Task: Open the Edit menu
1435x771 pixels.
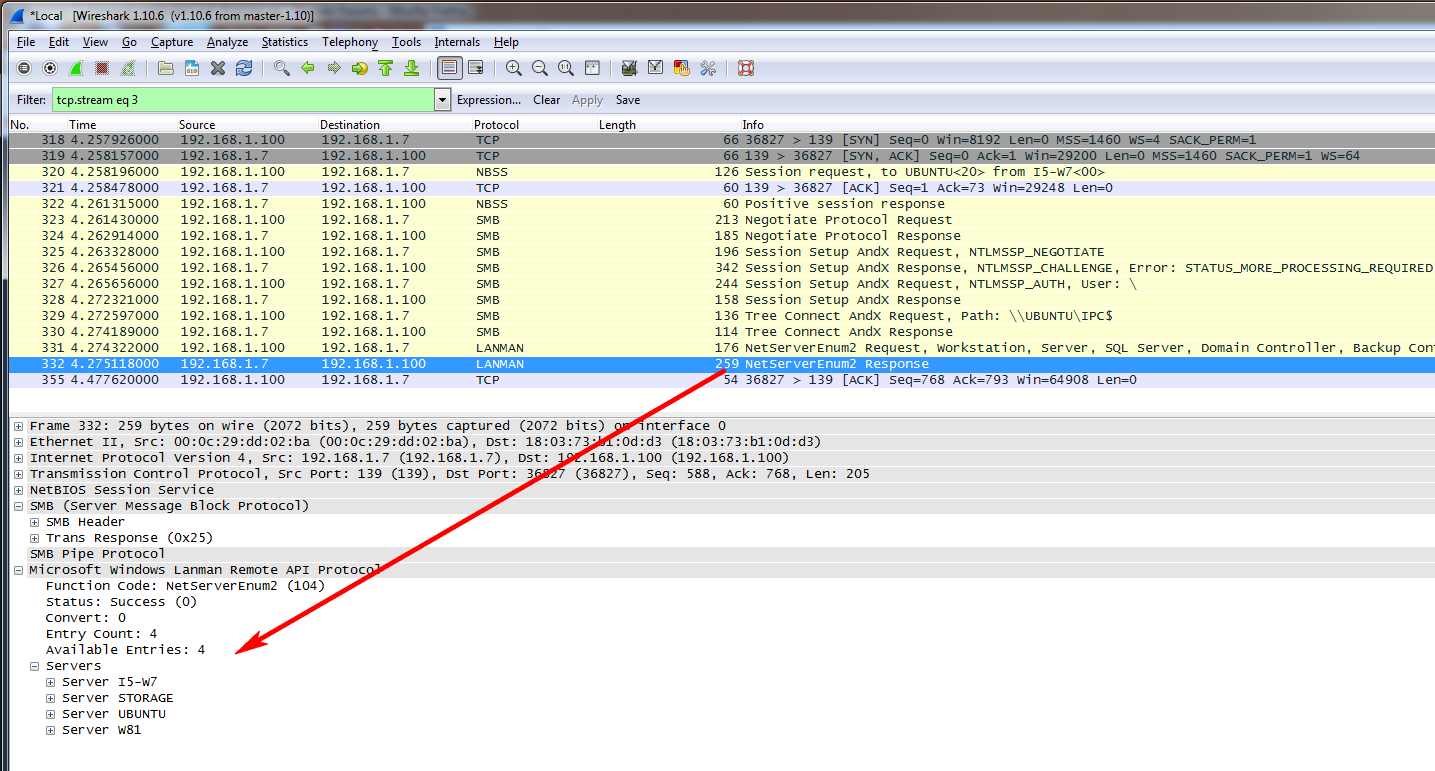Action: 59,42
